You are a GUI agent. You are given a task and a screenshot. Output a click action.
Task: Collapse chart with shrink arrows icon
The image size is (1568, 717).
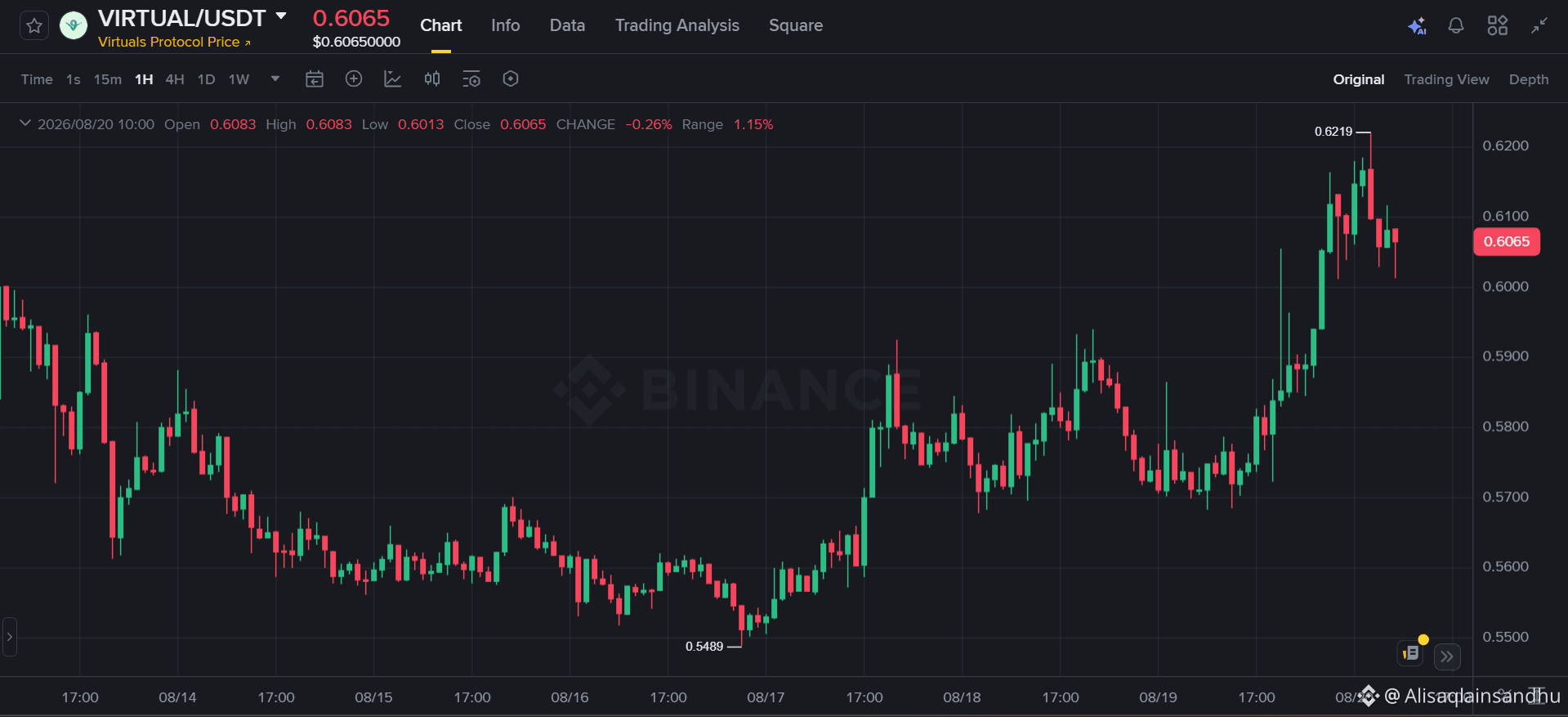coord(1539,26)
